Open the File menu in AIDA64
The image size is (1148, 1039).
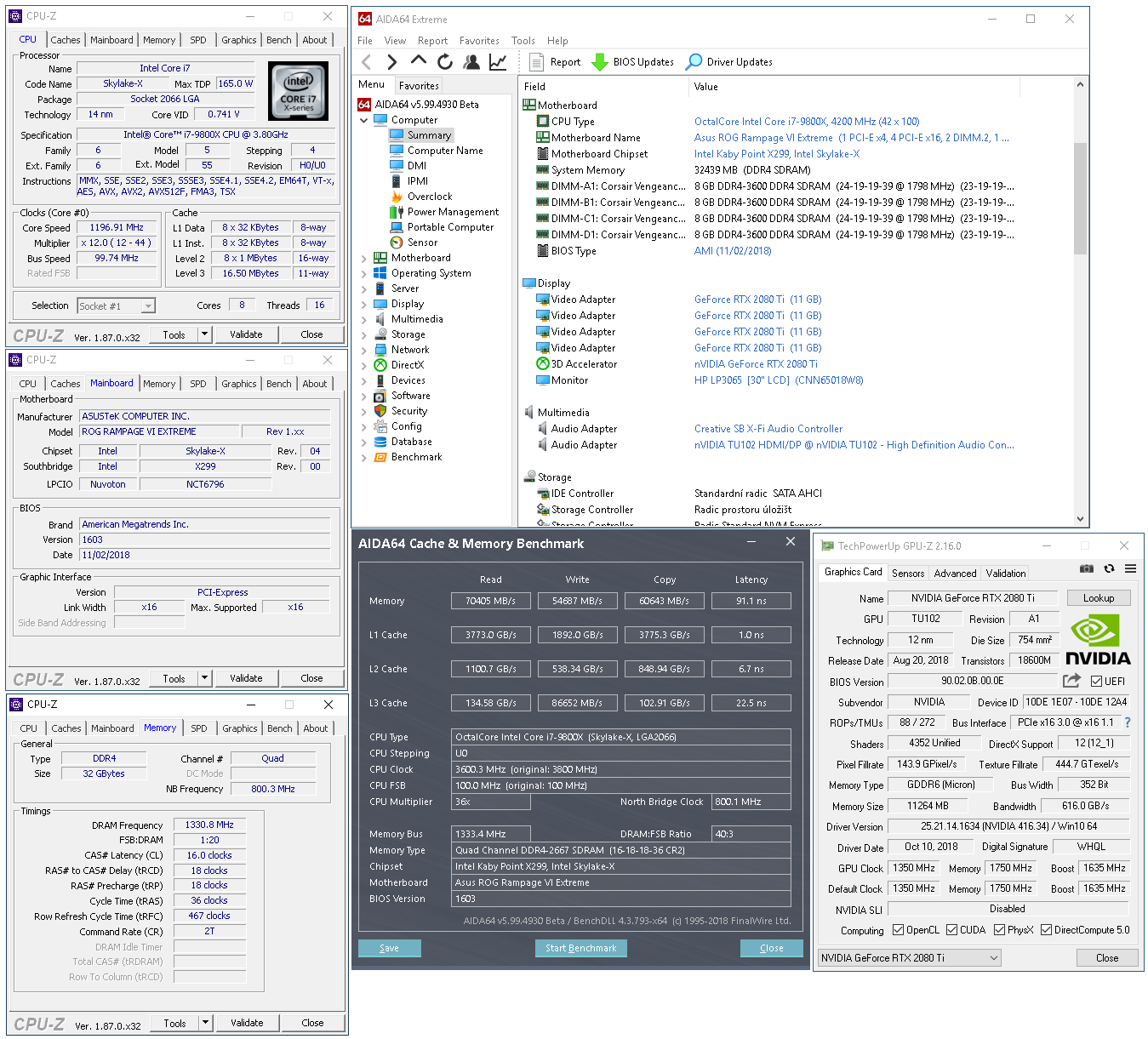tap(365, 41)
